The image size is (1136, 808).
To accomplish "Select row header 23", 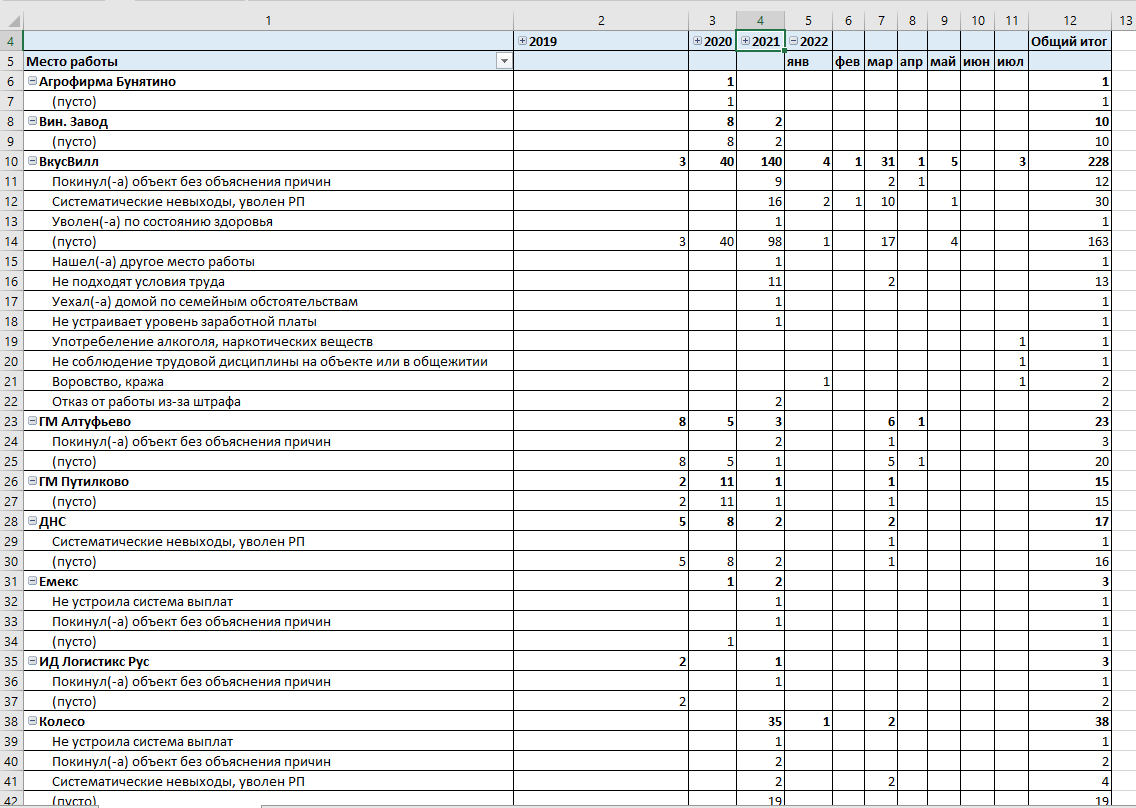I will coord(12,422).
